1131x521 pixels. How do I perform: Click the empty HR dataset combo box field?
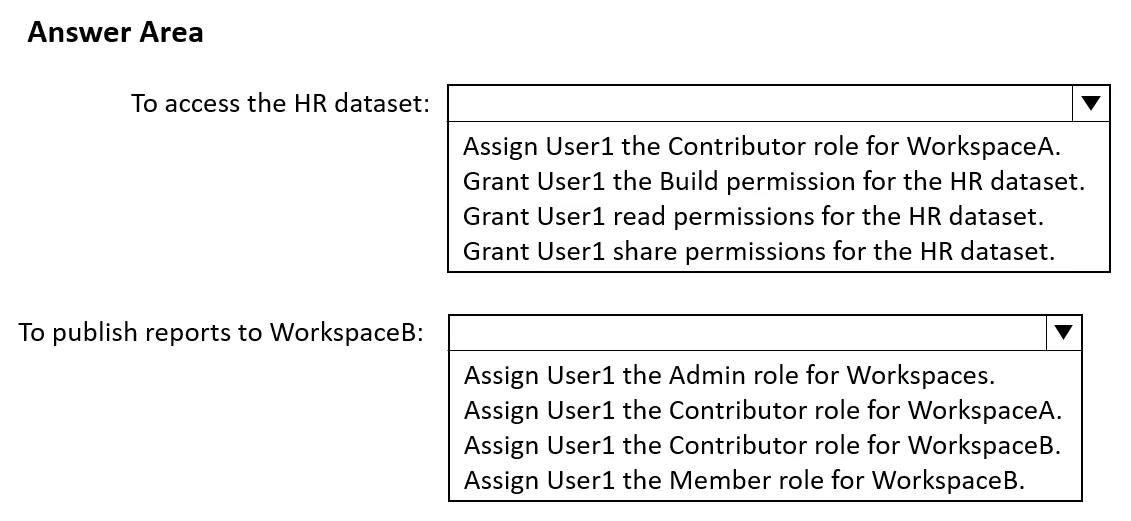click(760, 103)
